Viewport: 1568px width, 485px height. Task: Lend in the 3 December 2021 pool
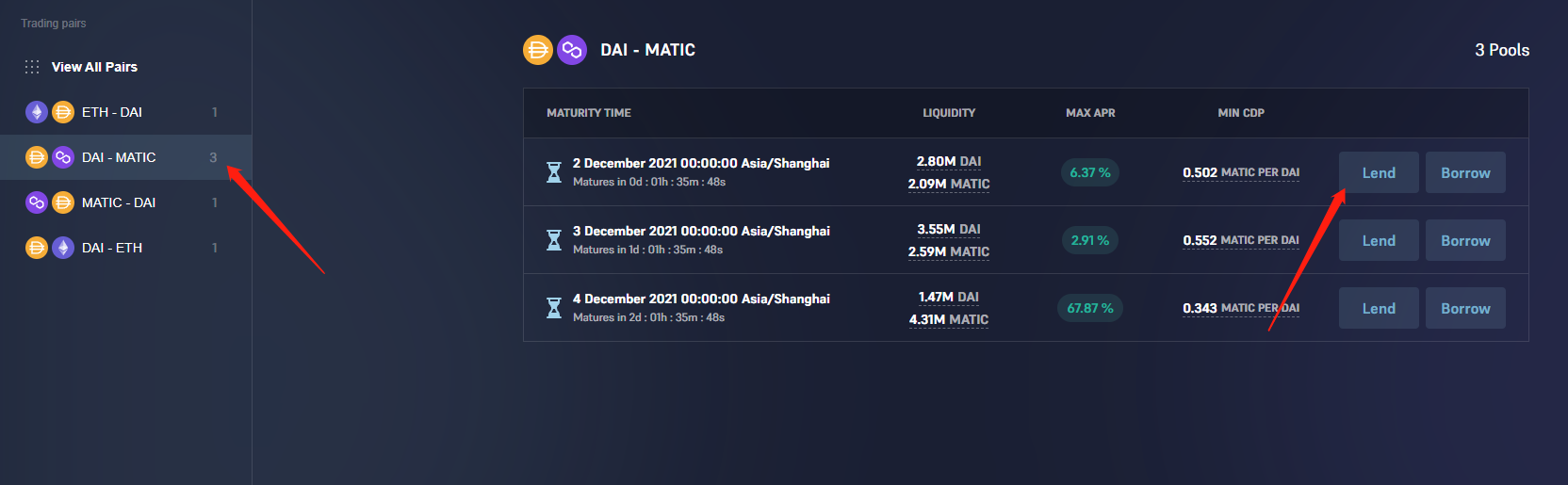[x=1379, y=240]
